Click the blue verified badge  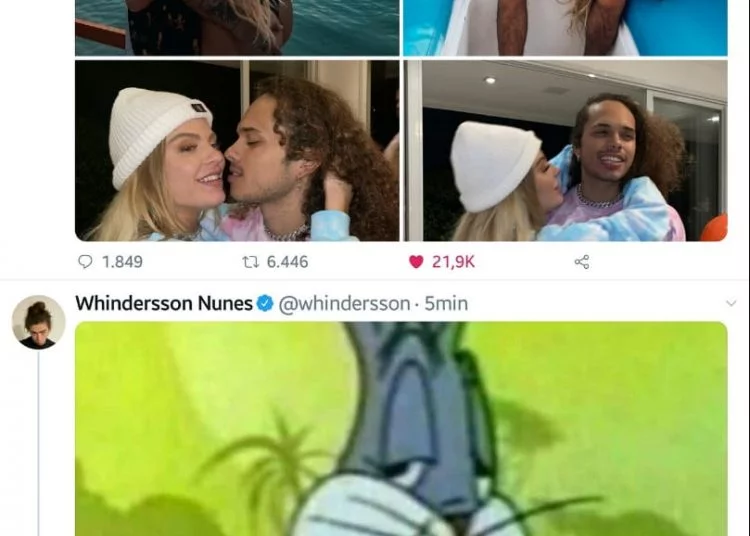pyautogui.click(x=265, y=303)
